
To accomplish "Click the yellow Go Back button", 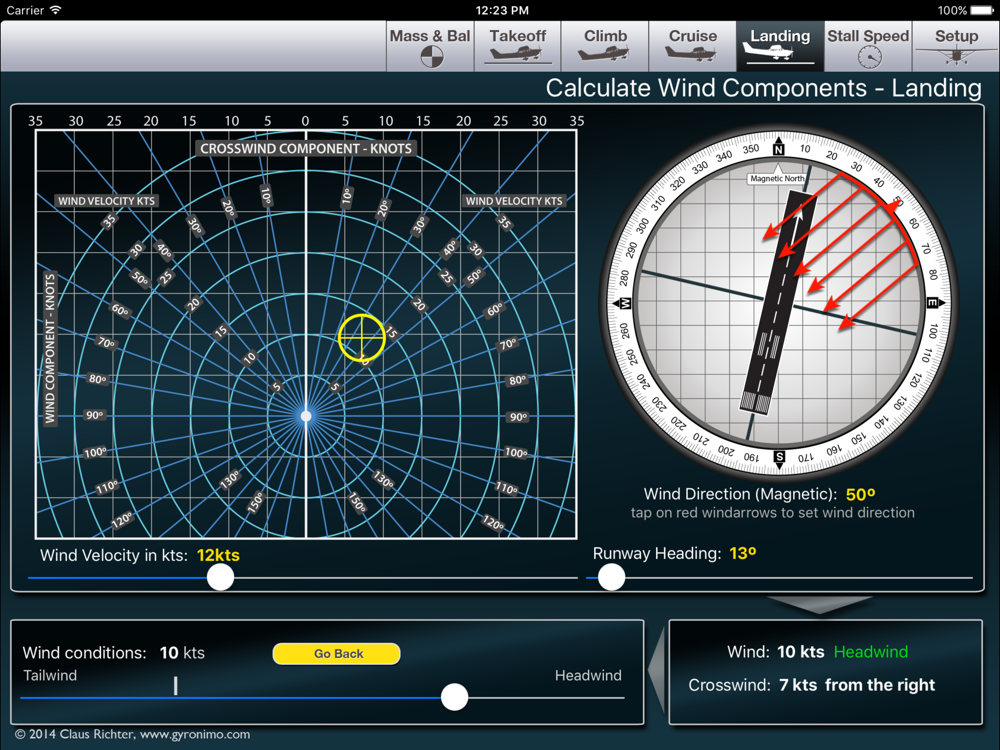I will pyautogui.click(x=337, y=654).
